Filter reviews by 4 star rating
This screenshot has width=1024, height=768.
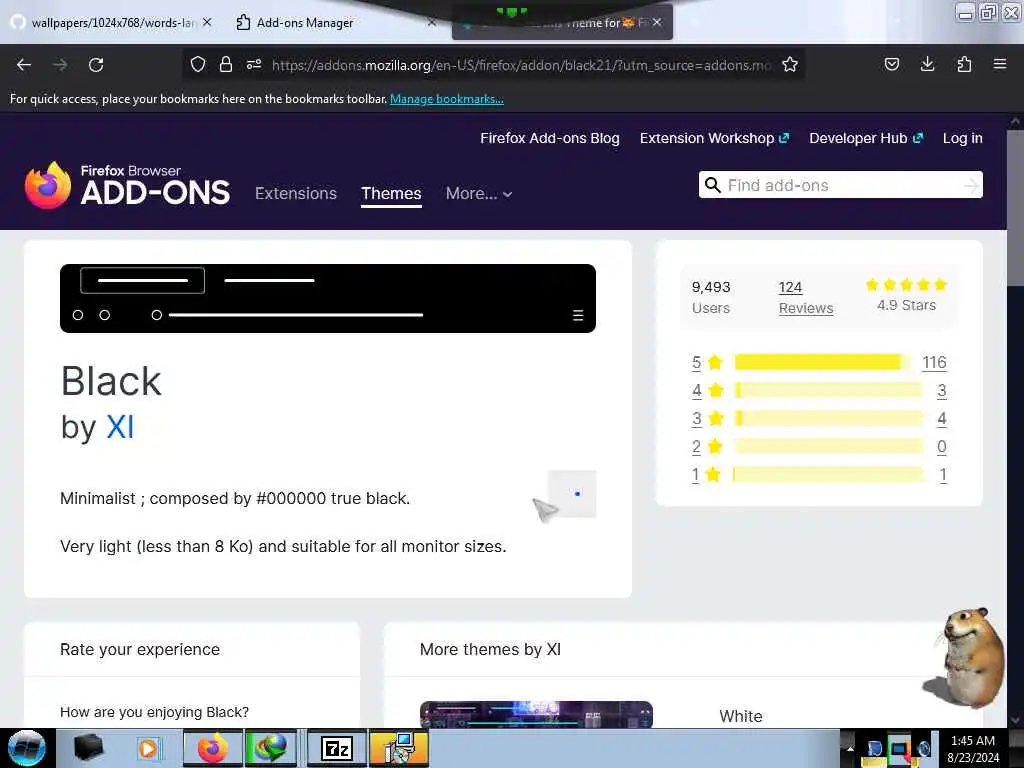[x=707, y=391]
